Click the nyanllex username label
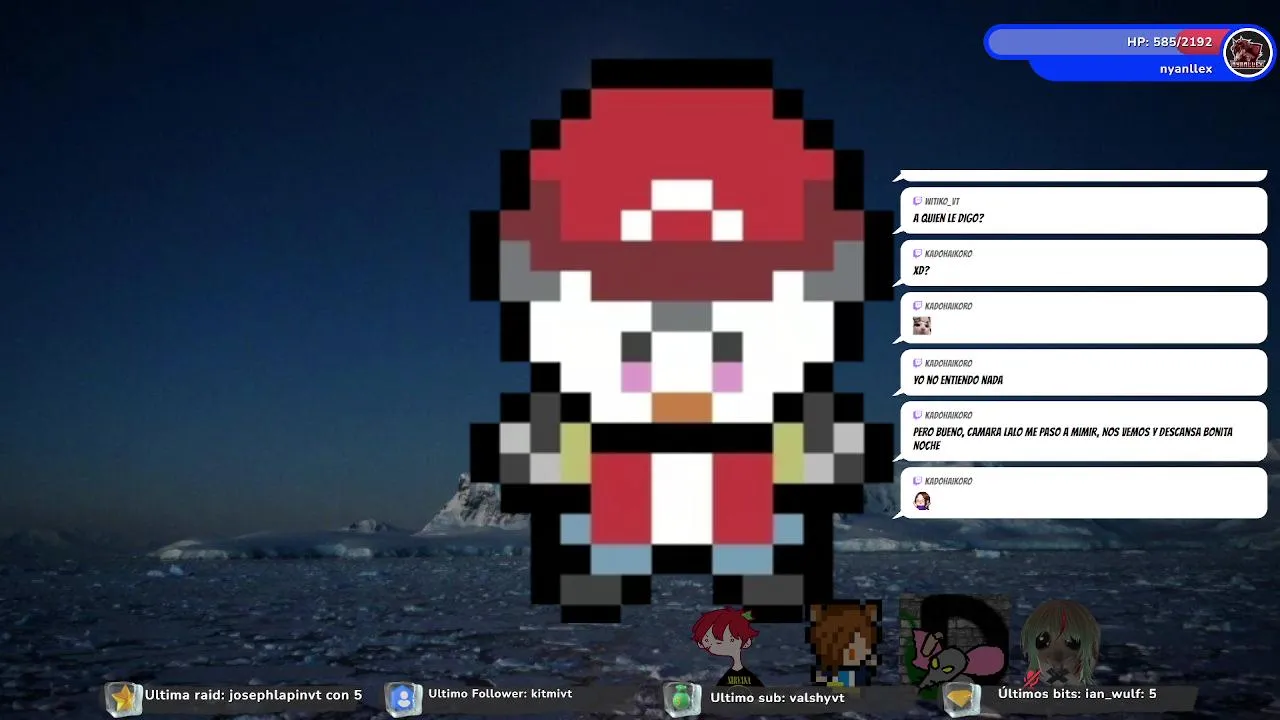 (1186, 69)
